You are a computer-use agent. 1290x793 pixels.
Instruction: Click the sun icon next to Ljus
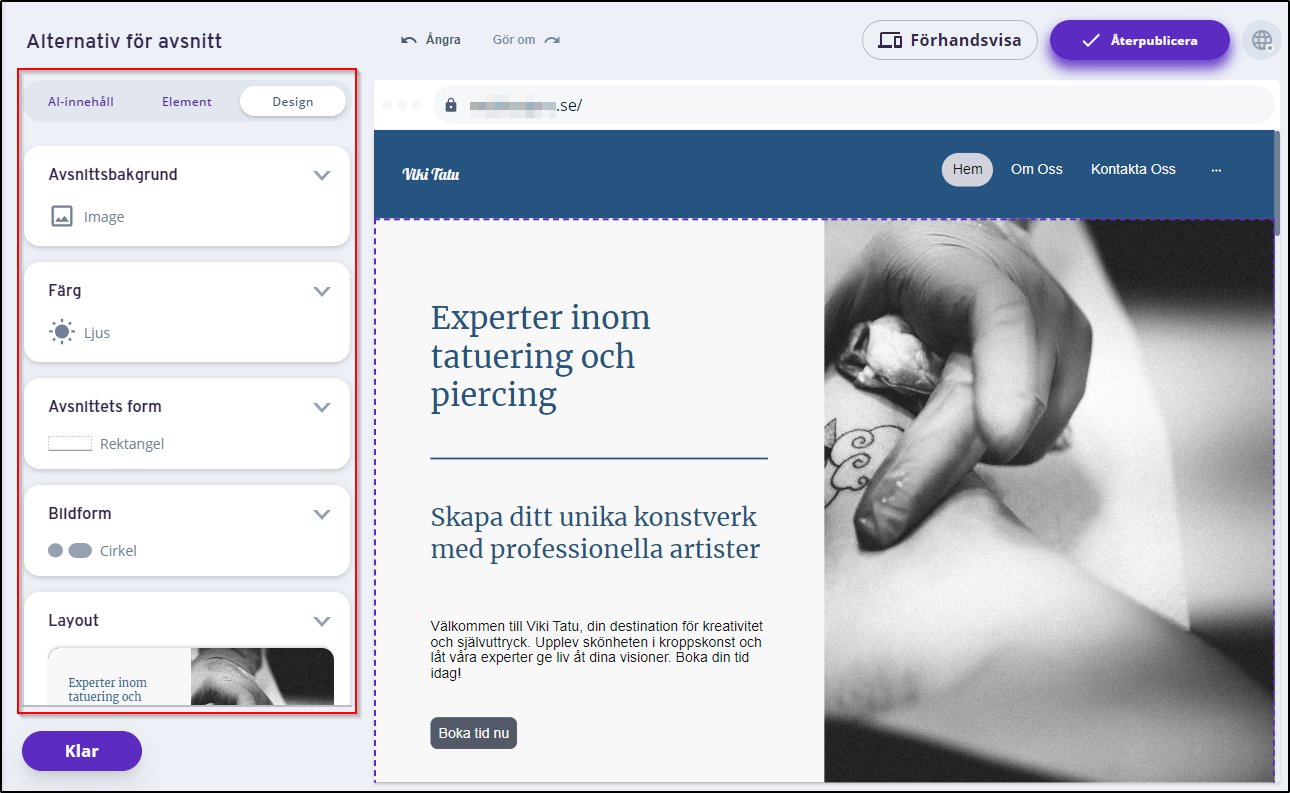click(x=62, y=332)
